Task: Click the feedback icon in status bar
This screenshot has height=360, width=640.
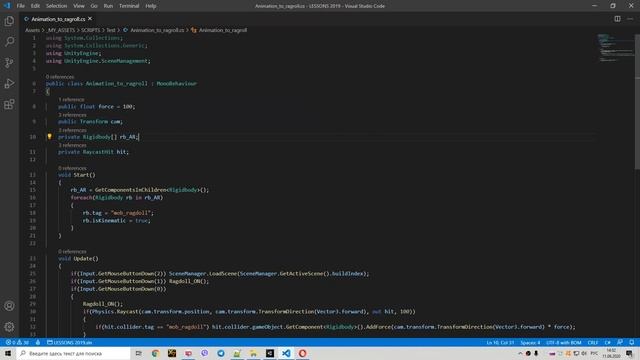Action: click(620, 342)
